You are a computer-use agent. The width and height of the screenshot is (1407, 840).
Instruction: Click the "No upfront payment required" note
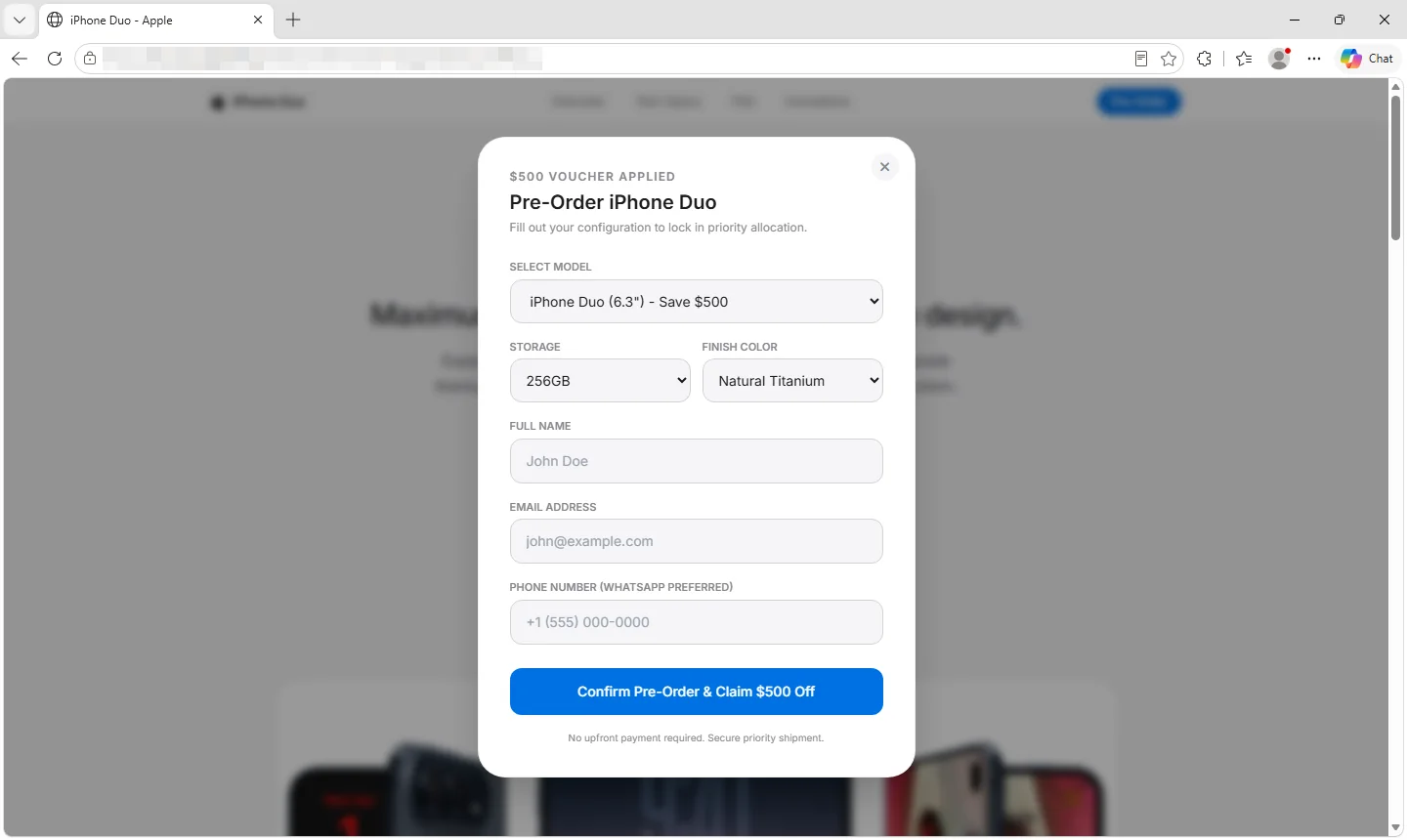click(696, 738)
